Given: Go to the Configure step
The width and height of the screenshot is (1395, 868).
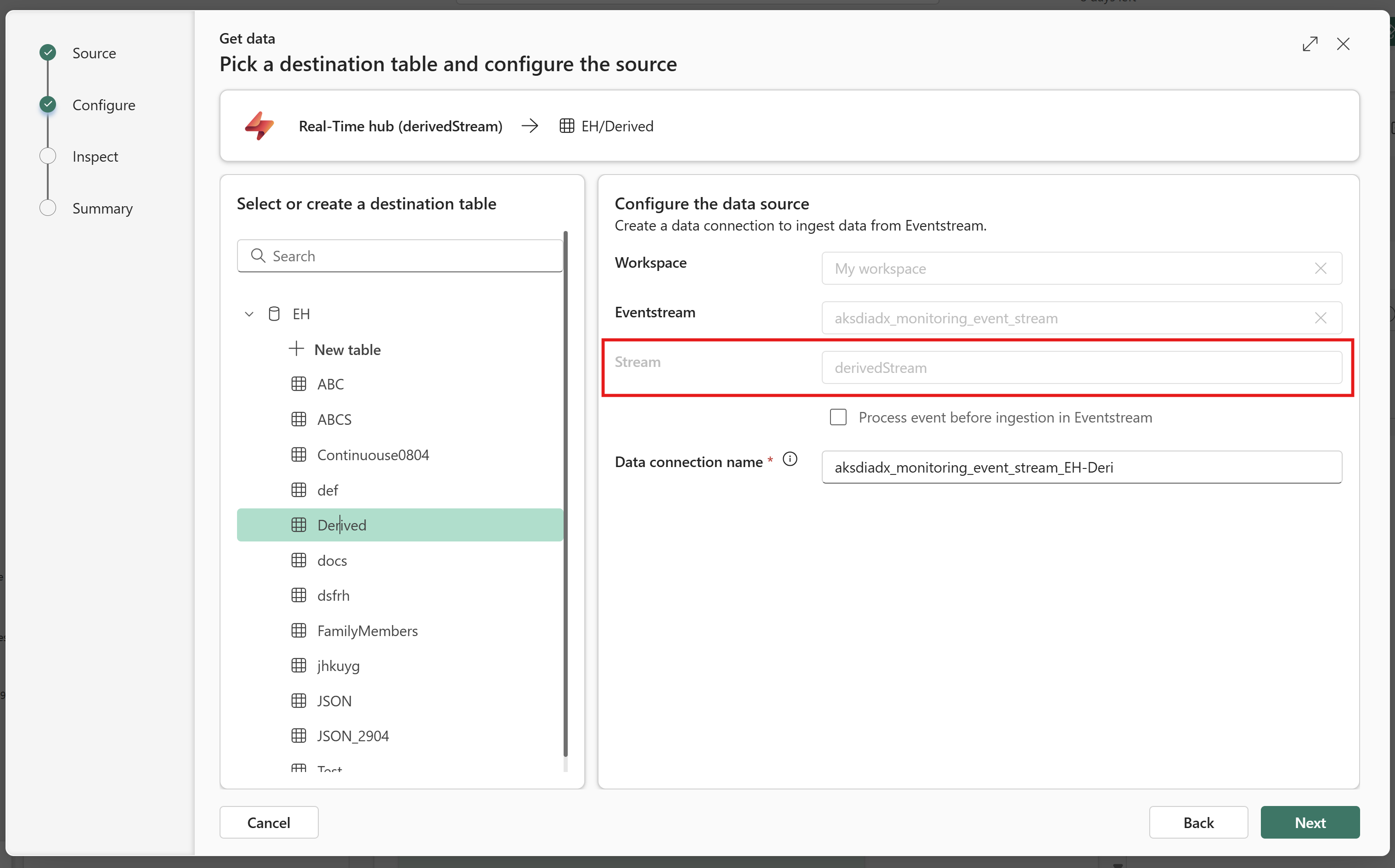Looking at the screenshot, I should coord(104,105).
